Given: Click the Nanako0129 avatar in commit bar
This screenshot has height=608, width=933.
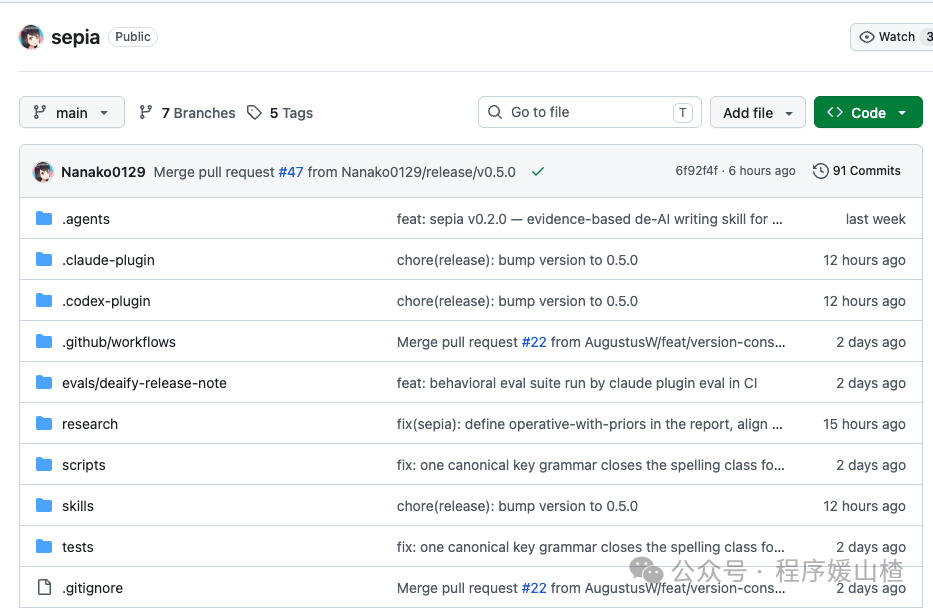Looking at the screenshot, I should coord(43,172).
